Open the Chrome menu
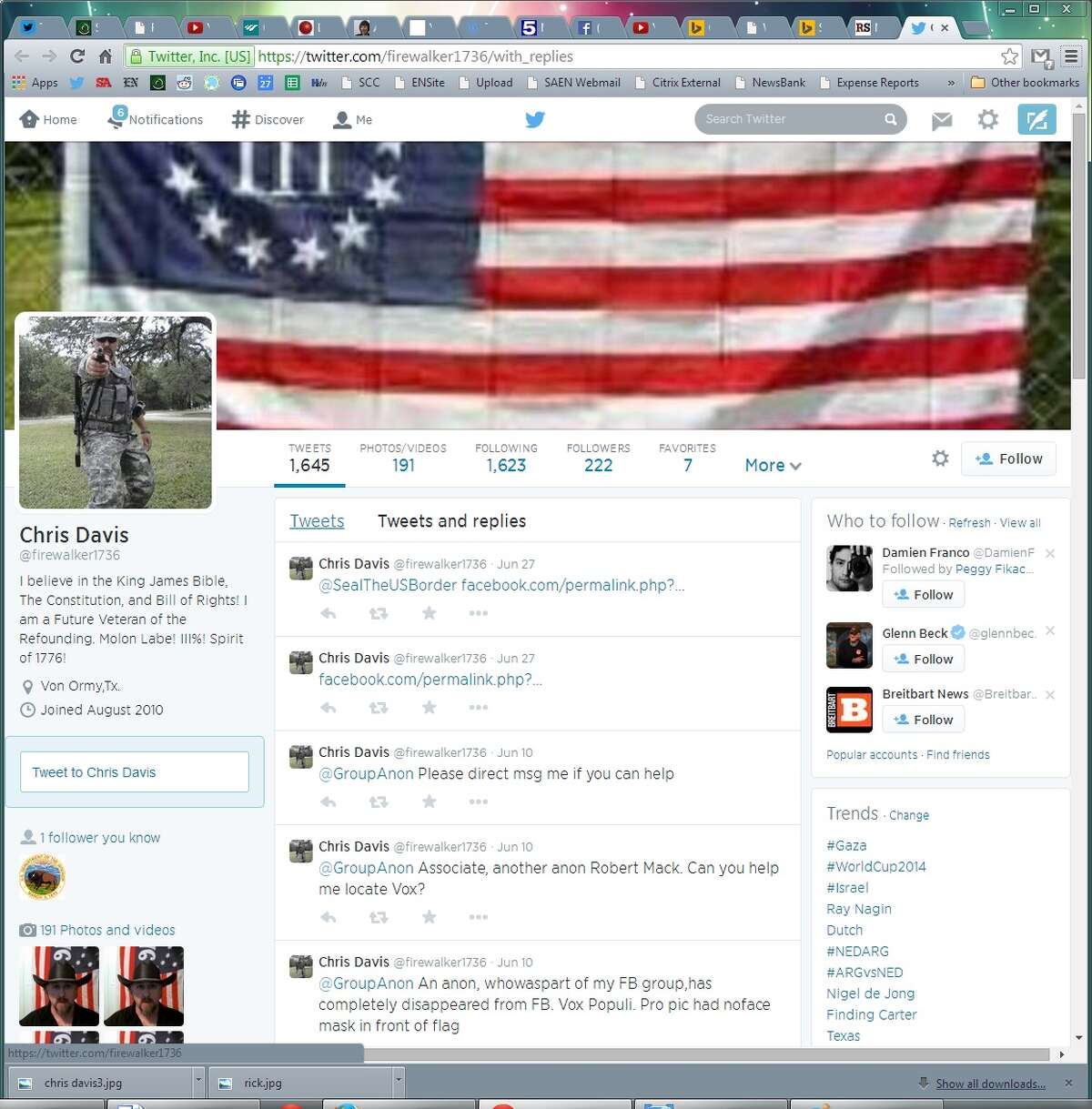The image size is (1092, 1109). (x=1071, y=55)
